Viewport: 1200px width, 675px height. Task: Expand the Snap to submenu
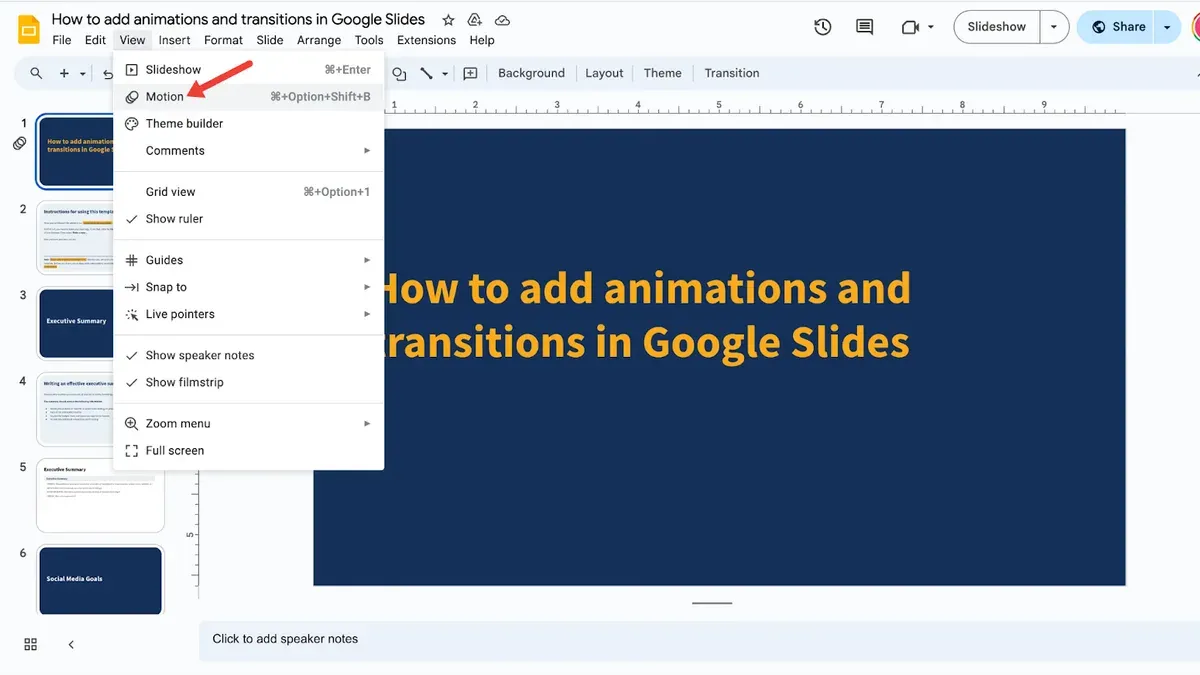click(248, 287)
